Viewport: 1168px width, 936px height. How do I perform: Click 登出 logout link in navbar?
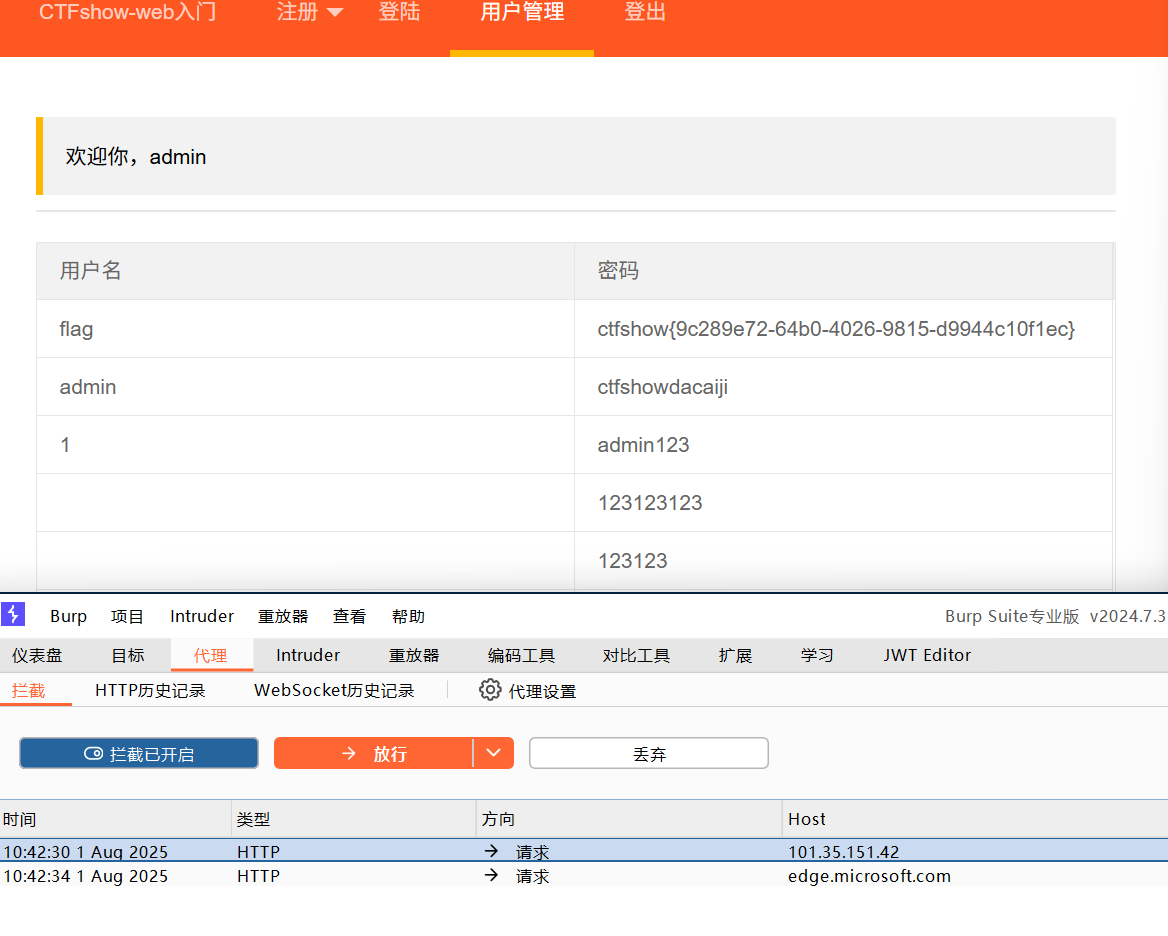pos(645,13)
